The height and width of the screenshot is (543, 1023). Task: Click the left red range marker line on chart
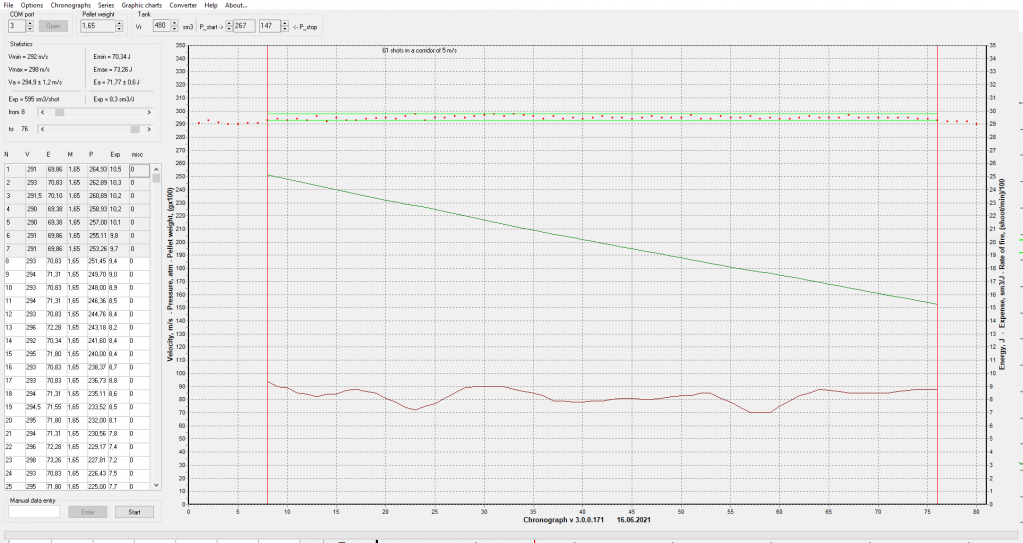coord(267,274)
